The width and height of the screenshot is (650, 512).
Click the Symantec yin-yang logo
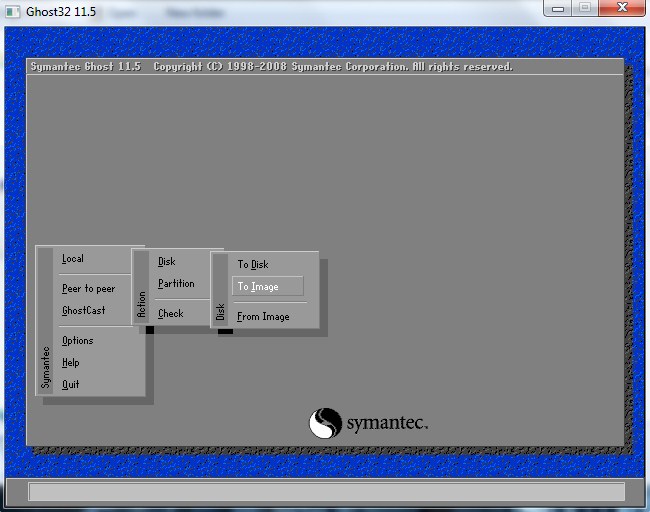[x=325, y=423]
